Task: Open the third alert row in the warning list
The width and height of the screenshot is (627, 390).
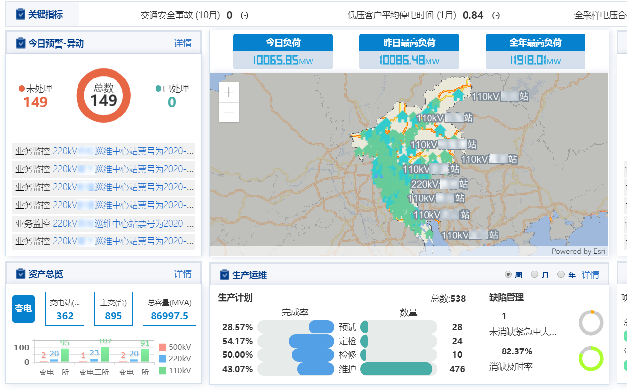Action: 104,187
